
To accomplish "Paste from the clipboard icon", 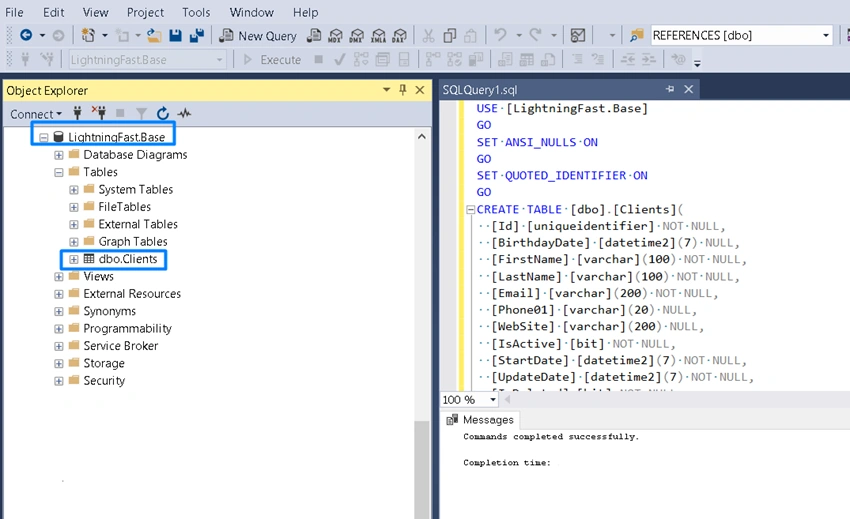I will click(x=471, y=36).
